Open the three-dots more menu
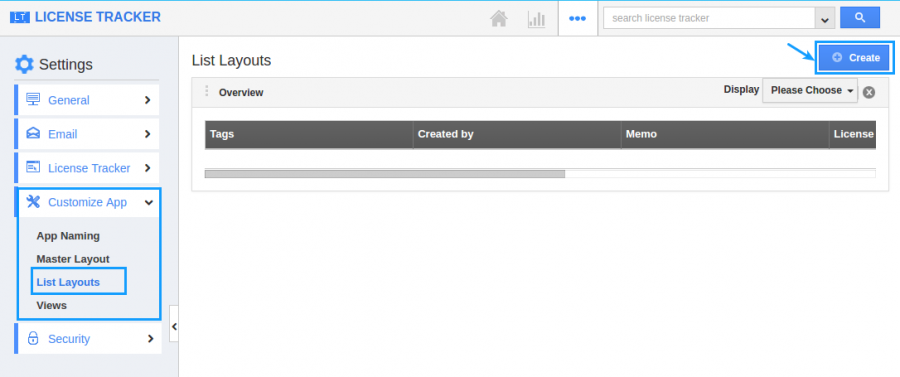 point(577,18)
